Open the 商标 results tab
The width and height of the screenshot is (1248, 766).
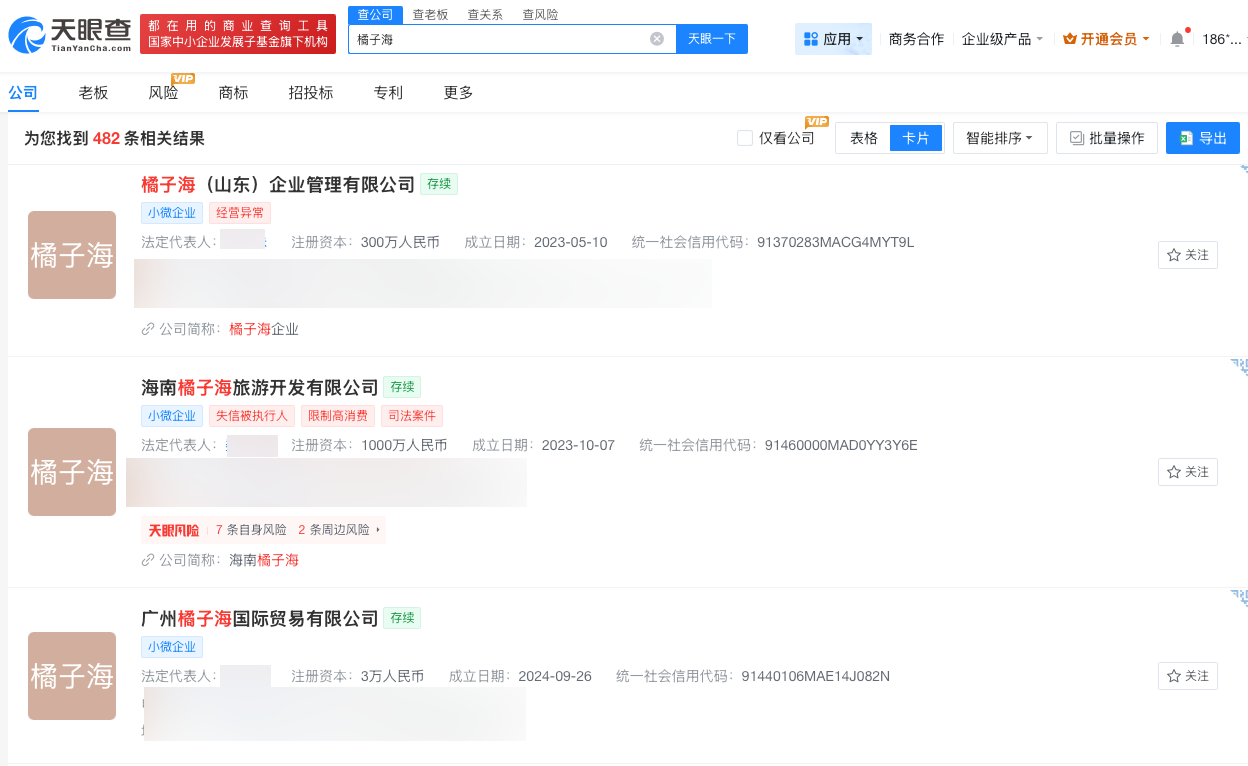click(235, 92)
